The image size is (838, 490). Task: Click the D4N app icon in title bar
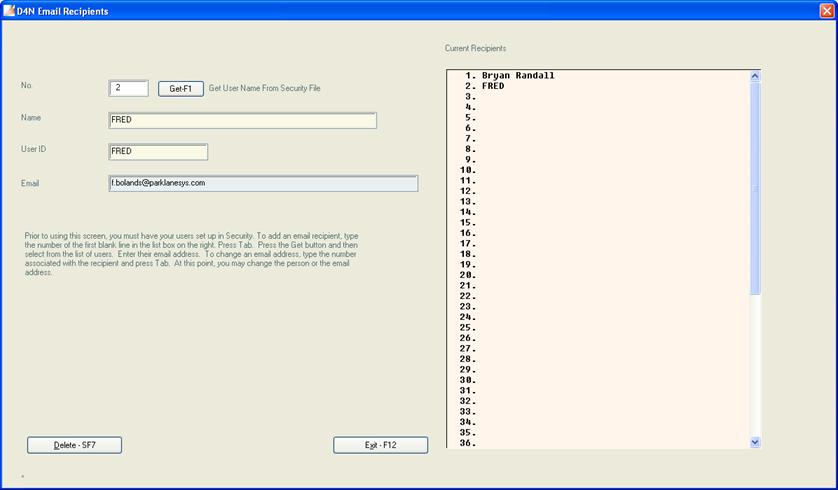[10, 11]
